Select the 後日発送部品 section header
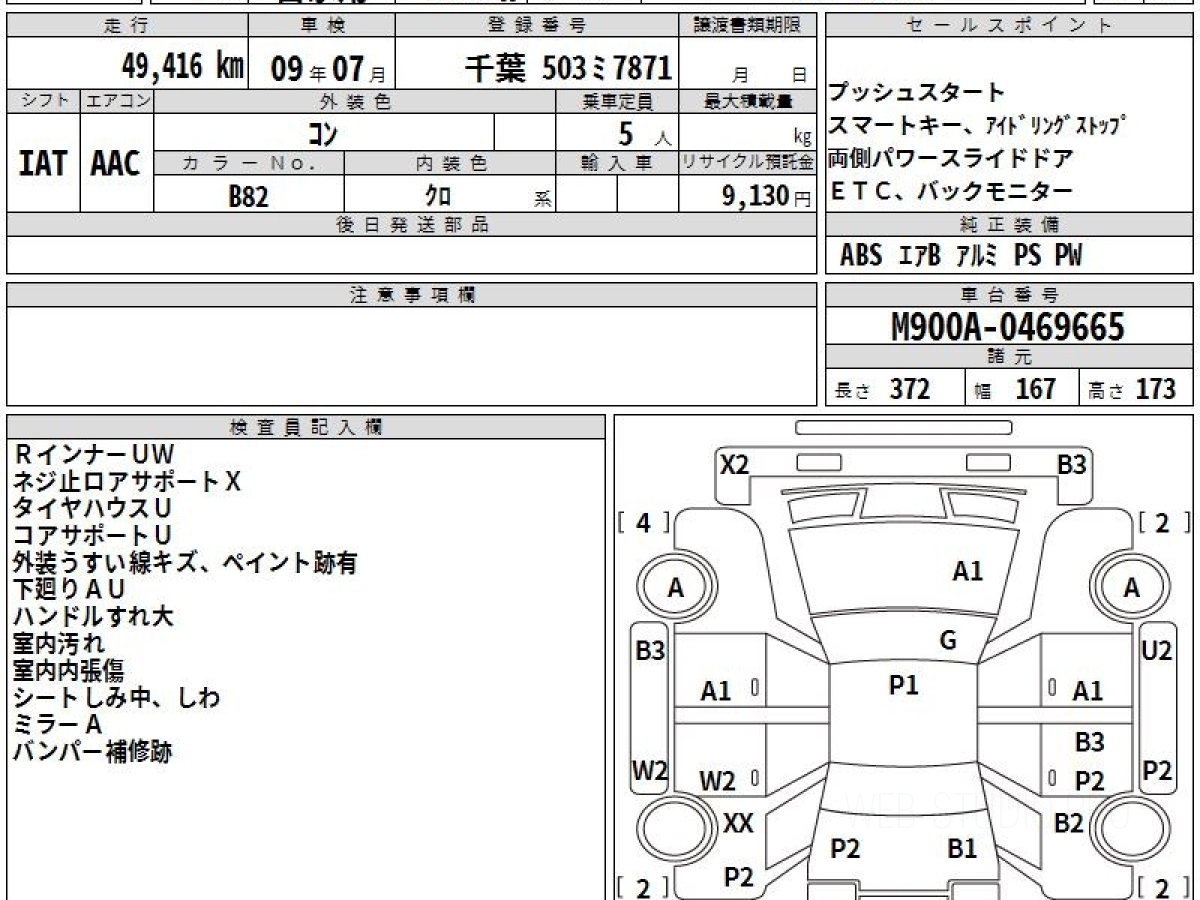 point(412,225)
